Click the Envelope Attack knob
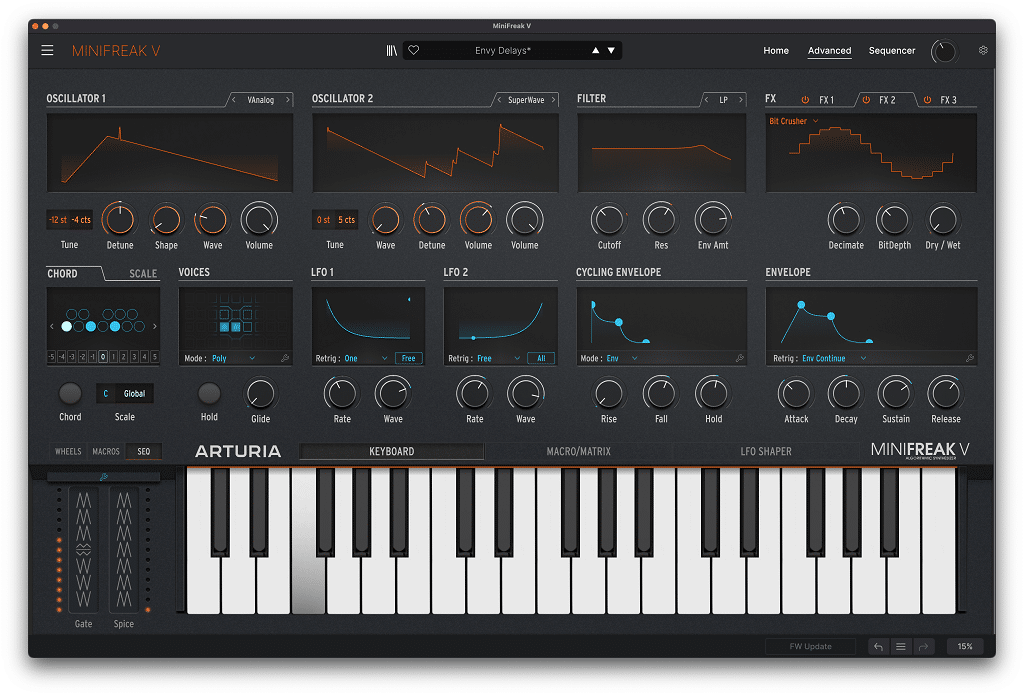The height and width of the screenshot is (695, 1024). pos(795,394)
